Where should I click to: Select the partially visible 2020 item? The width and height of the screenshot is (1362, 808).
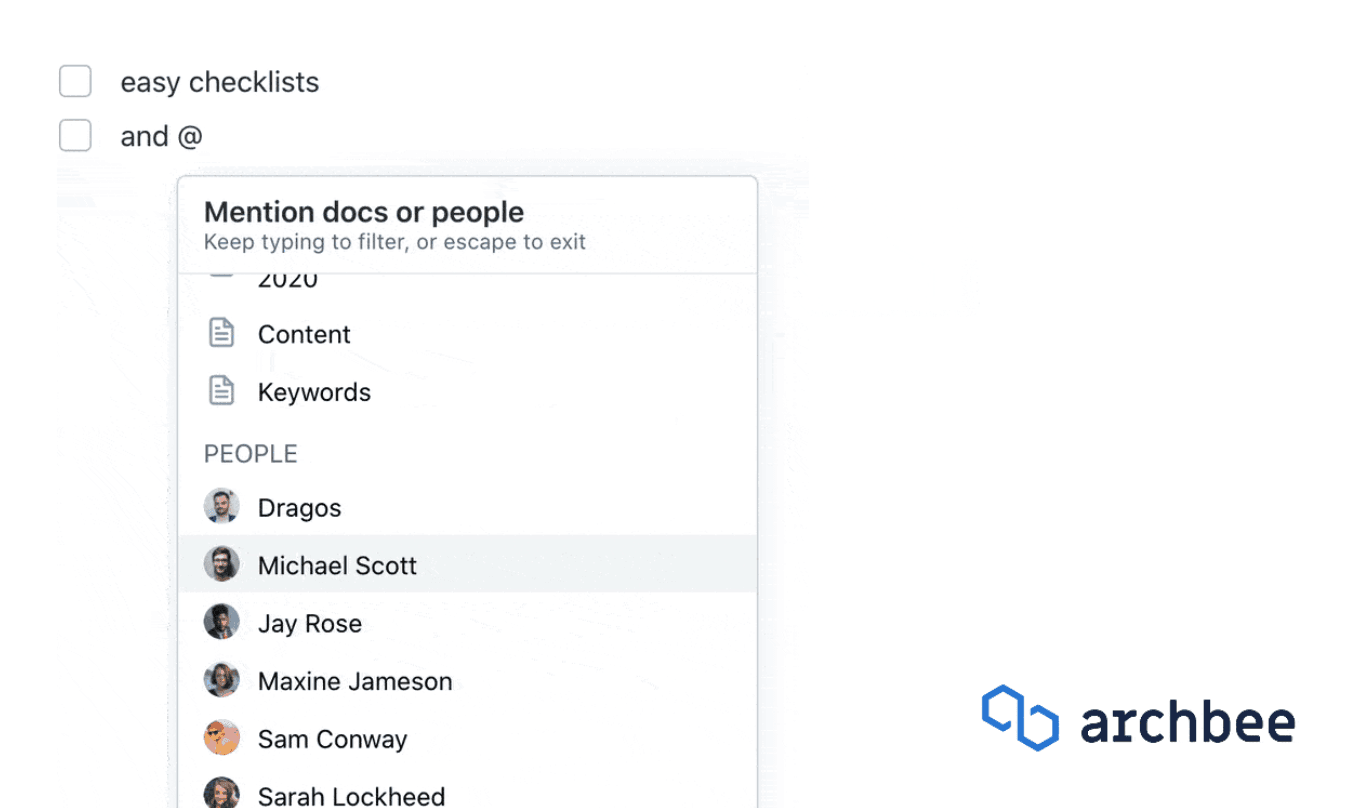click(288, 282)
